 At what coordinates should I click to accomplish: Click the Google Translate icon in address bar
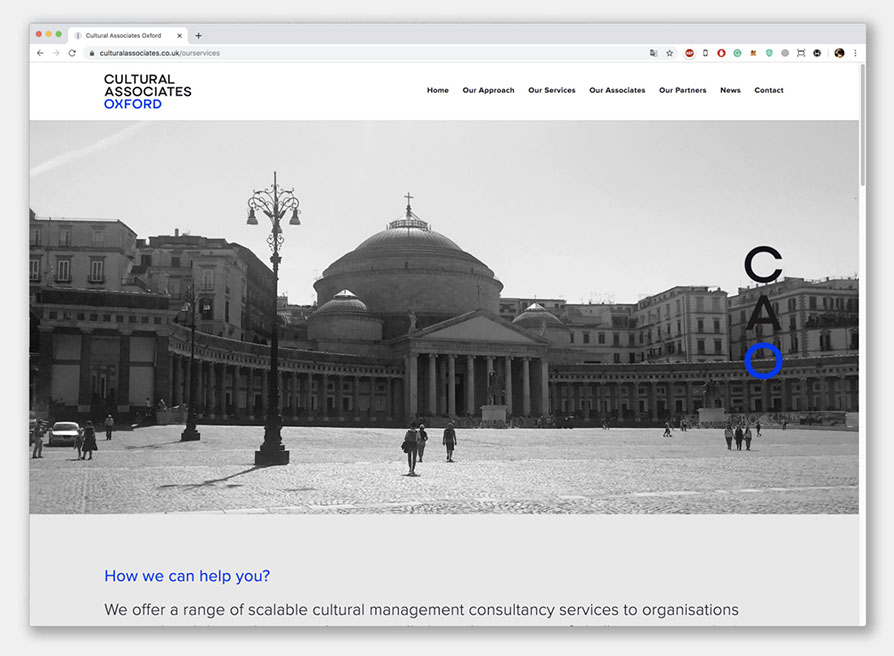coord(653,53)
